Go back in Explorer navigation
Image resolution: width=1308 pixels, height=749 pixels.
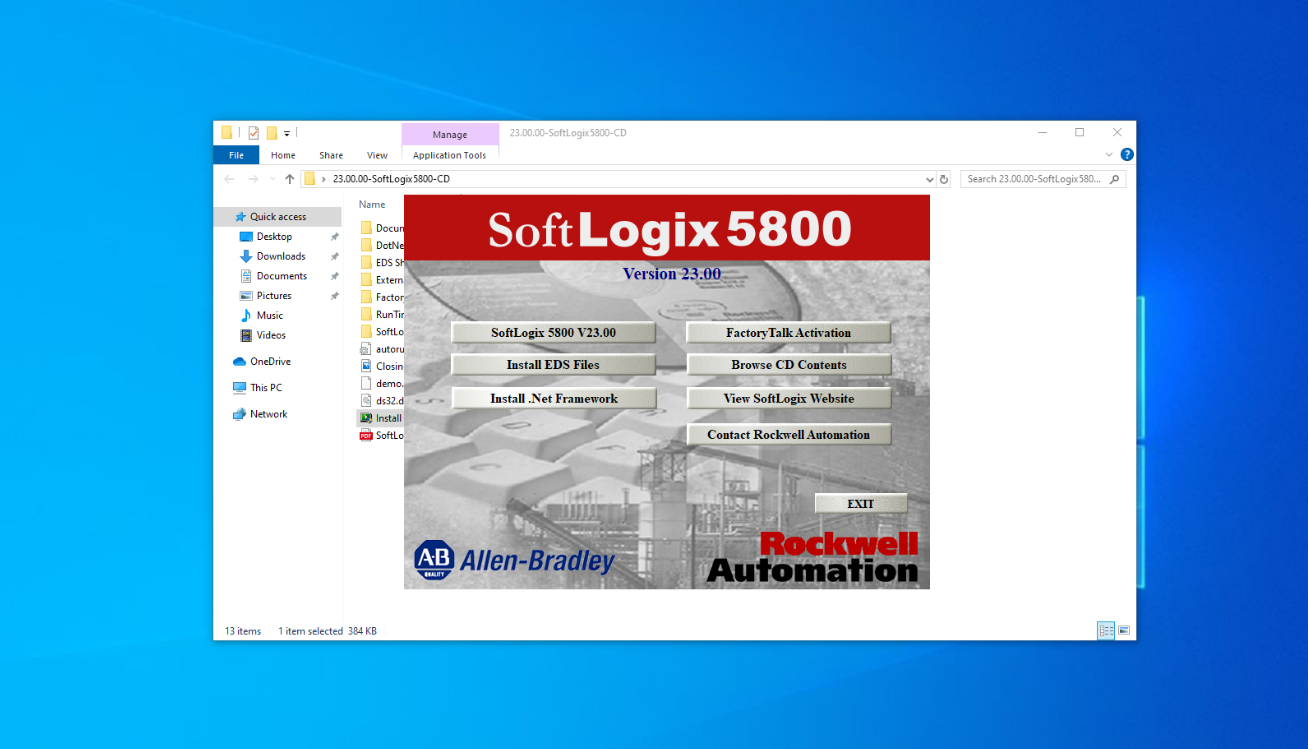pyautogui.click(x=229, y=179)
